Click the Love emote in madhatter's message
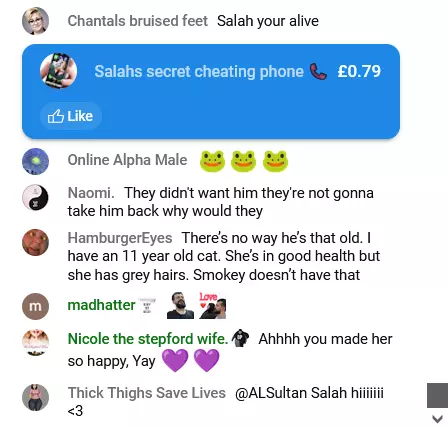The width and height of the screenshot is (448, 426). click(213, 305)
